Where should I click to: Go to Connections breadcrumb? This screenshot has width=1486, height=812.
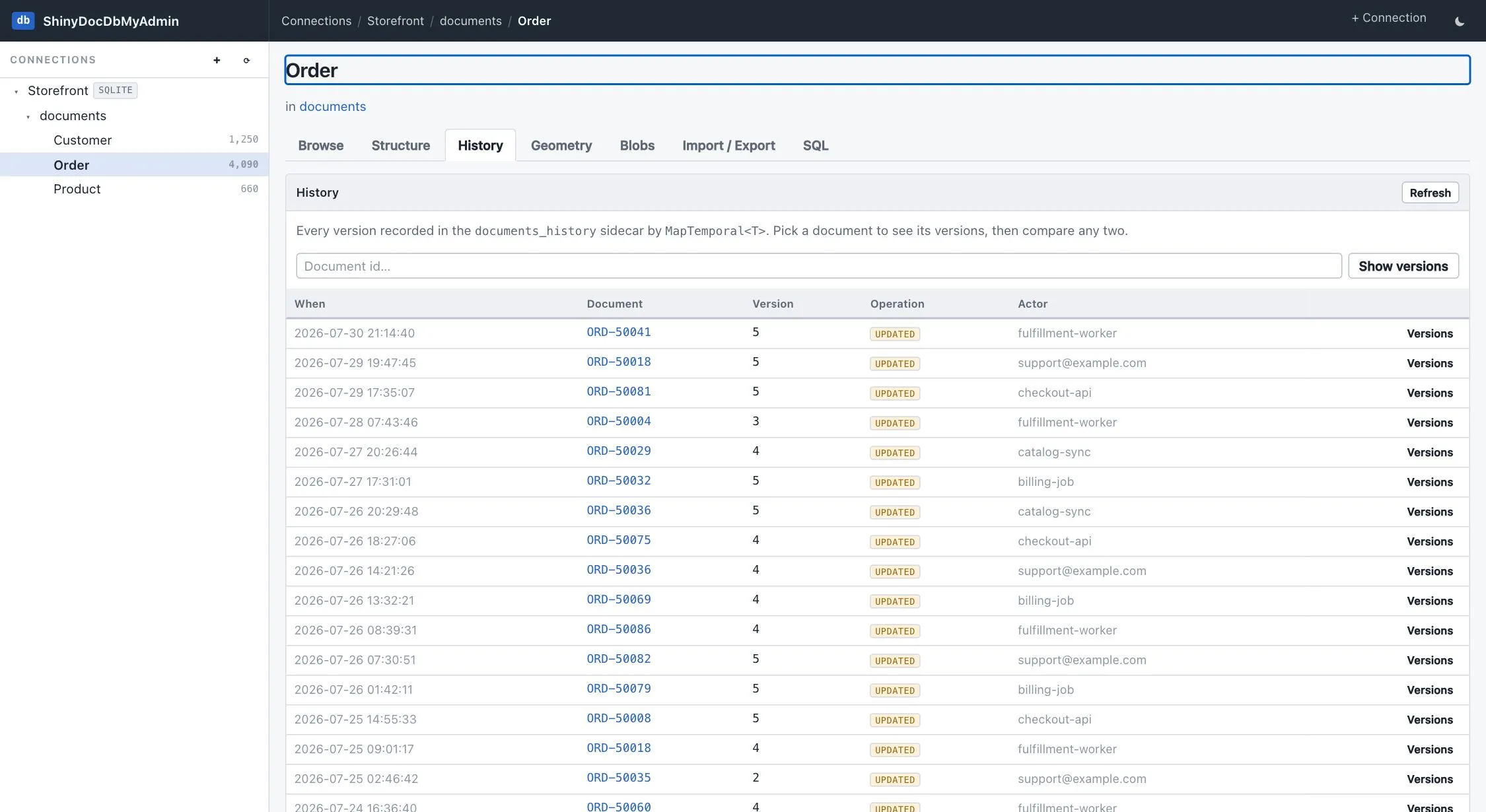[x=316, y=20]
